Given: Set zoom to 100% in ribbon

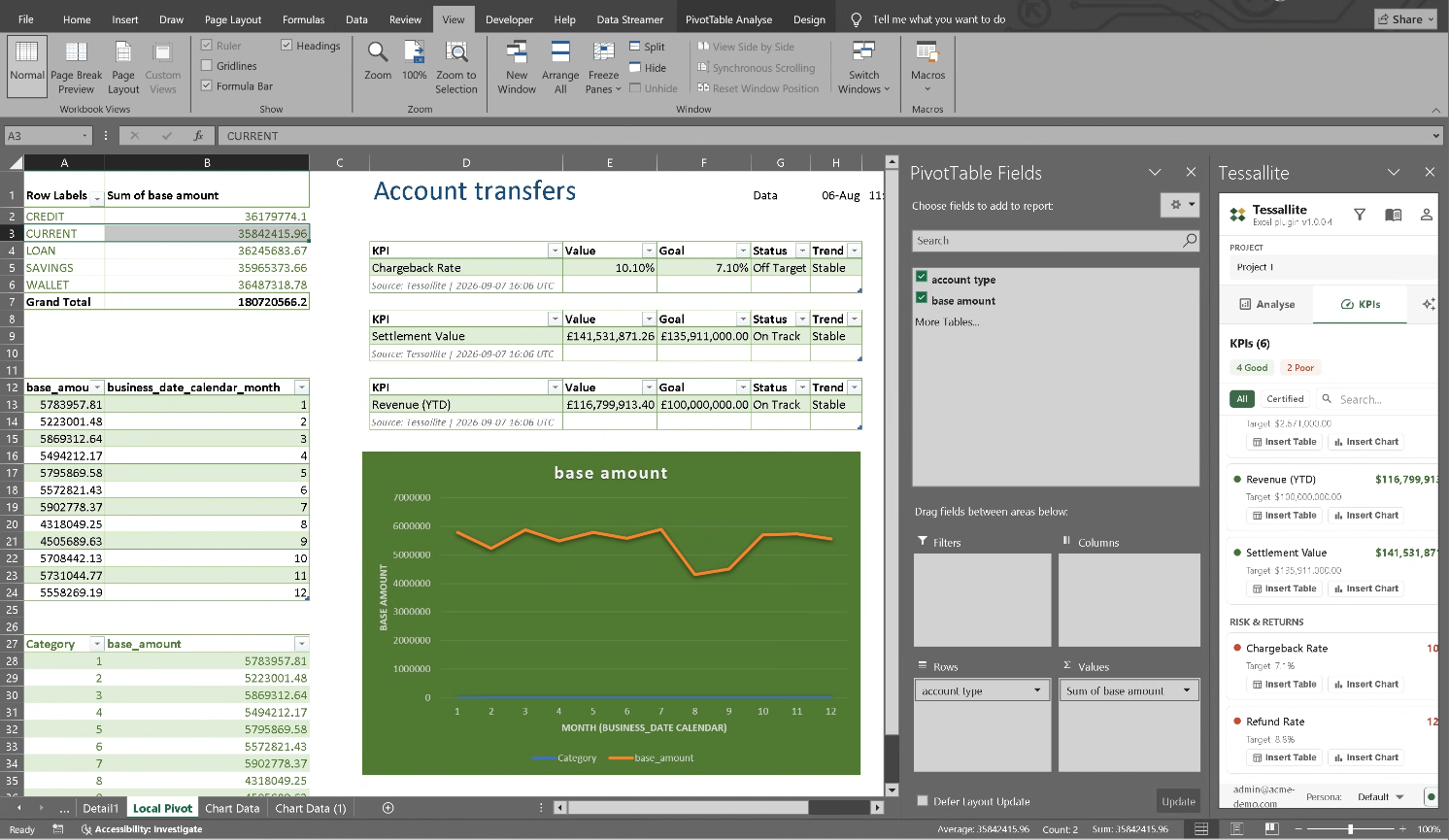Looking at the screenshot, I should (x=415, y=60).
